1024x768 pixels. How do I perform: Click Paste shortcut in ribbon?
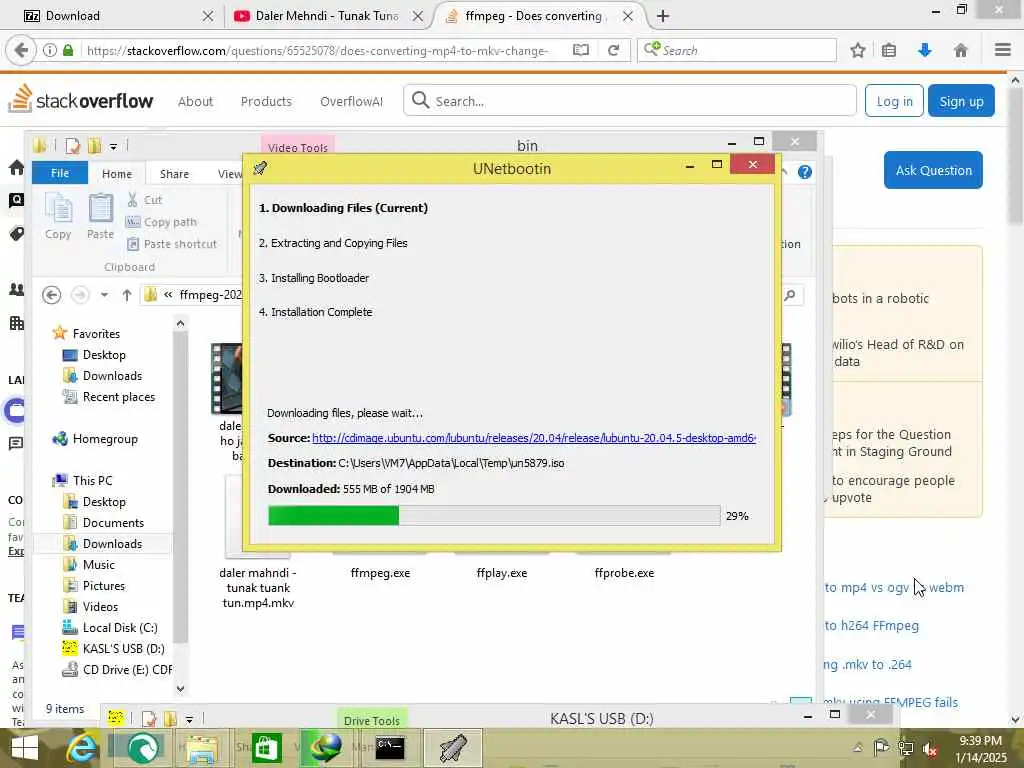click(x=172, y=244)
